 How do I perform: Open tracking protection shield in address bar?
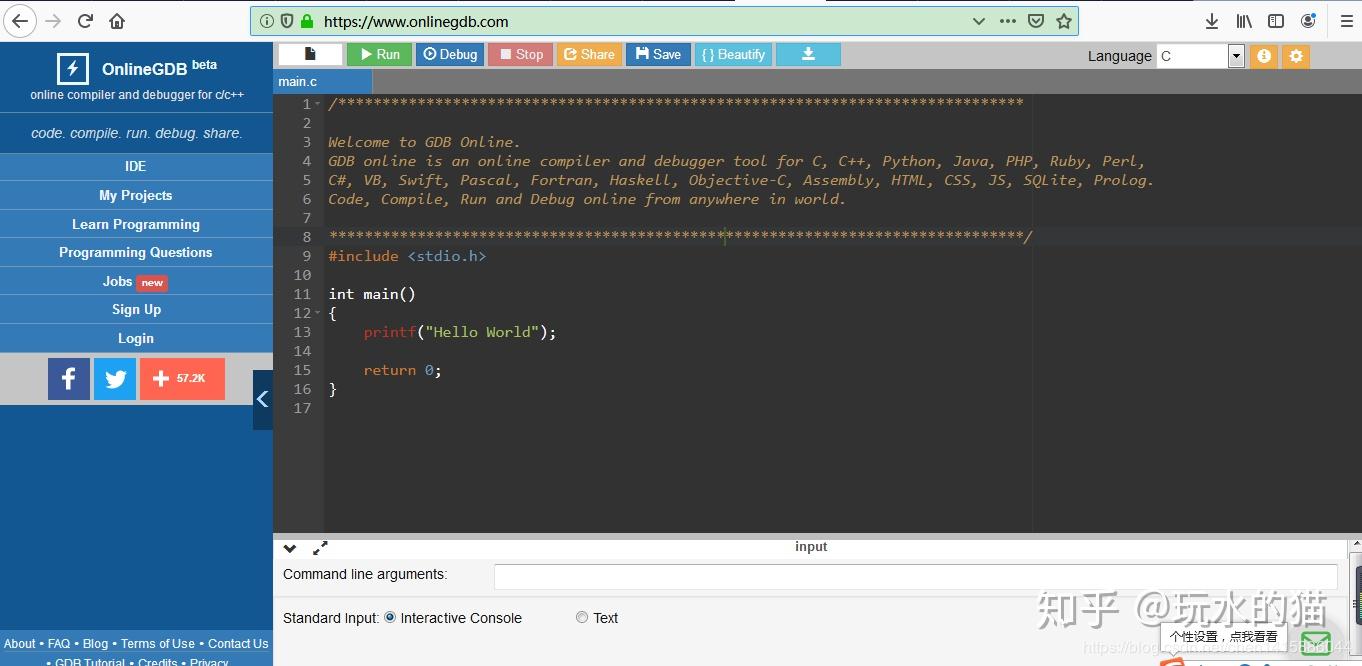point(287,21)
